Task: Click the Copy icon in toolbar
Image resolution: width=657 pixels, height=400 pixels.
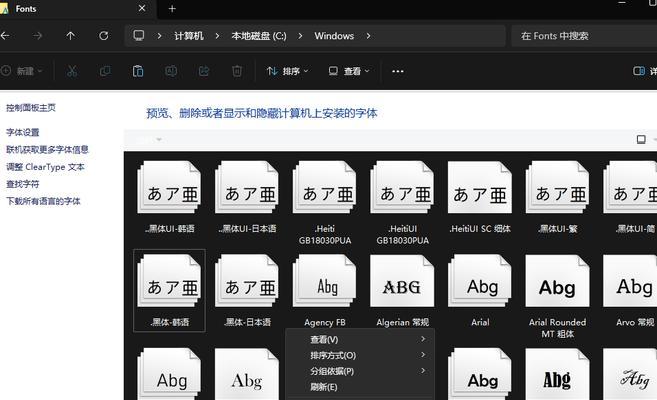Action: click(x=105, y=71)
